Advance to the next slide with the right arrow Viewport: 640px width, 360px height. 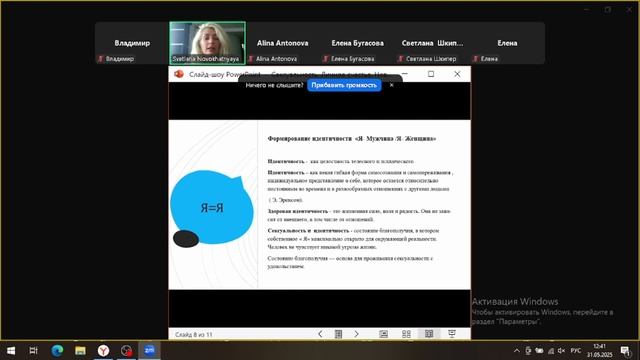coord(356,334)
